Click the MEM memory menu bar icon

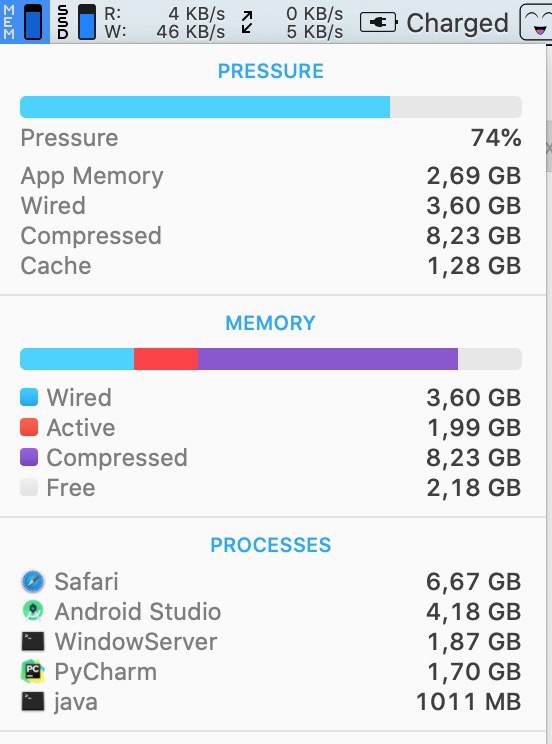coord(24,22)
